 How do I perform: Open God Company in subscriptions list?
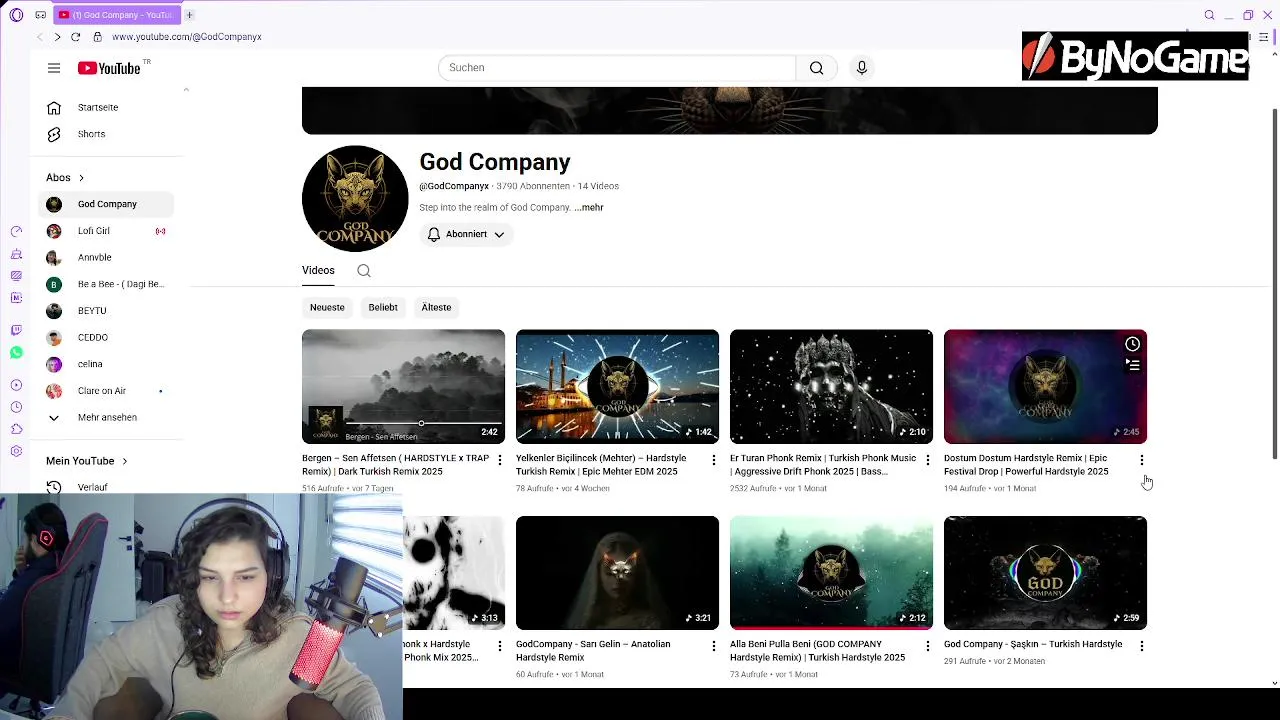(107, 204)
